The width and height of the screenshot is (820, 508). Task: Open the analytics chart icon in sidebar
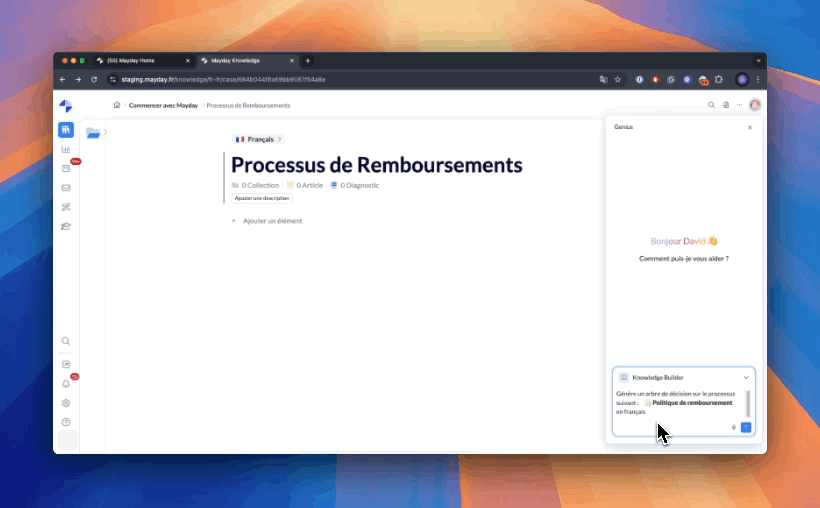(x=66, y=149)
